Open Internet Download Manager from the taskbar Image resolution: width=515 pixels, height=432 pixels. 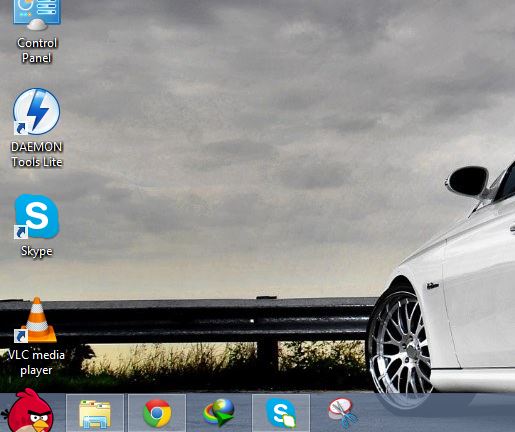219,413
